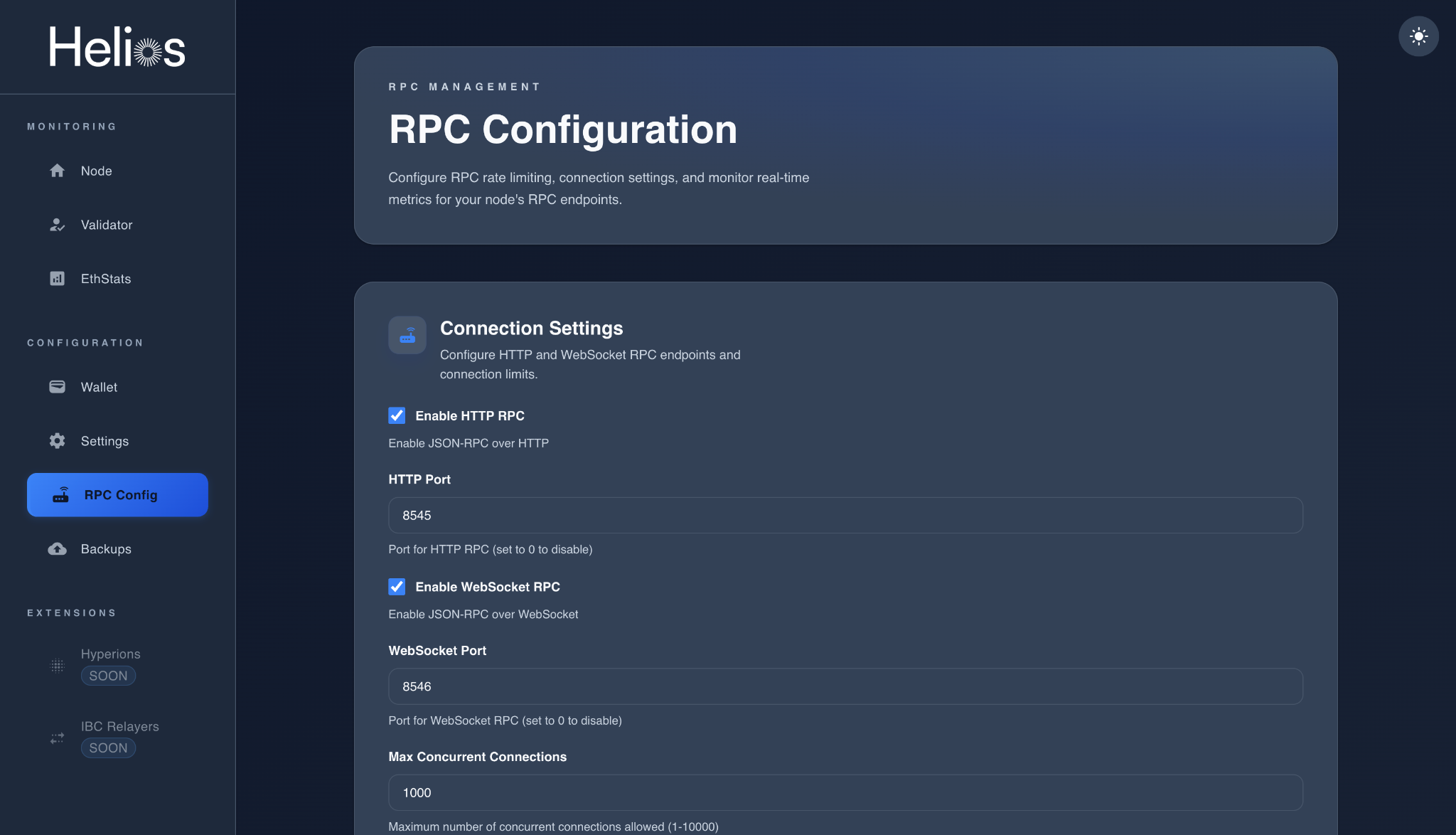The width and height of the screenshot is (1456, 835).
Task: Open Settings using the gear icon
Action: 57,441
